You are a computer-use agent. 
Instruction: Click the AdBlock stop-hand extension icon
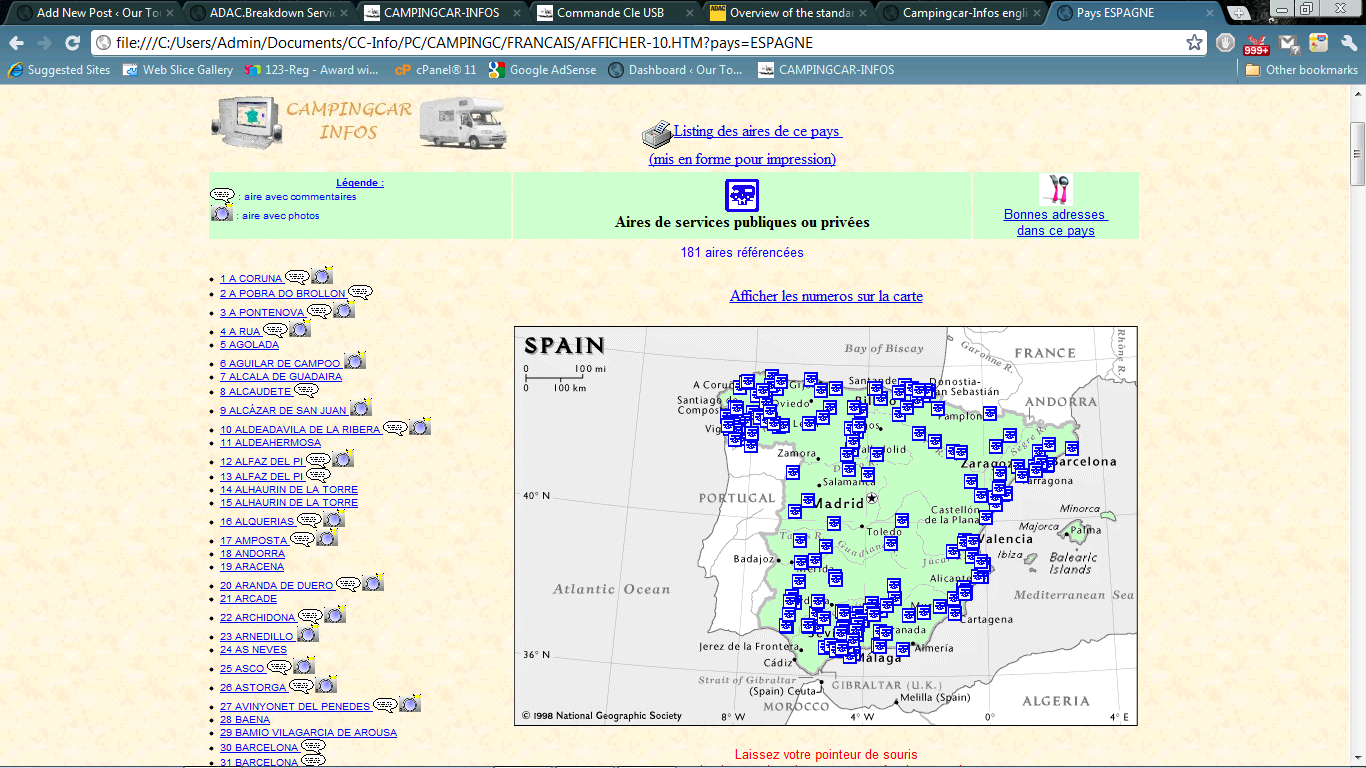click(x=1226, y=43)
